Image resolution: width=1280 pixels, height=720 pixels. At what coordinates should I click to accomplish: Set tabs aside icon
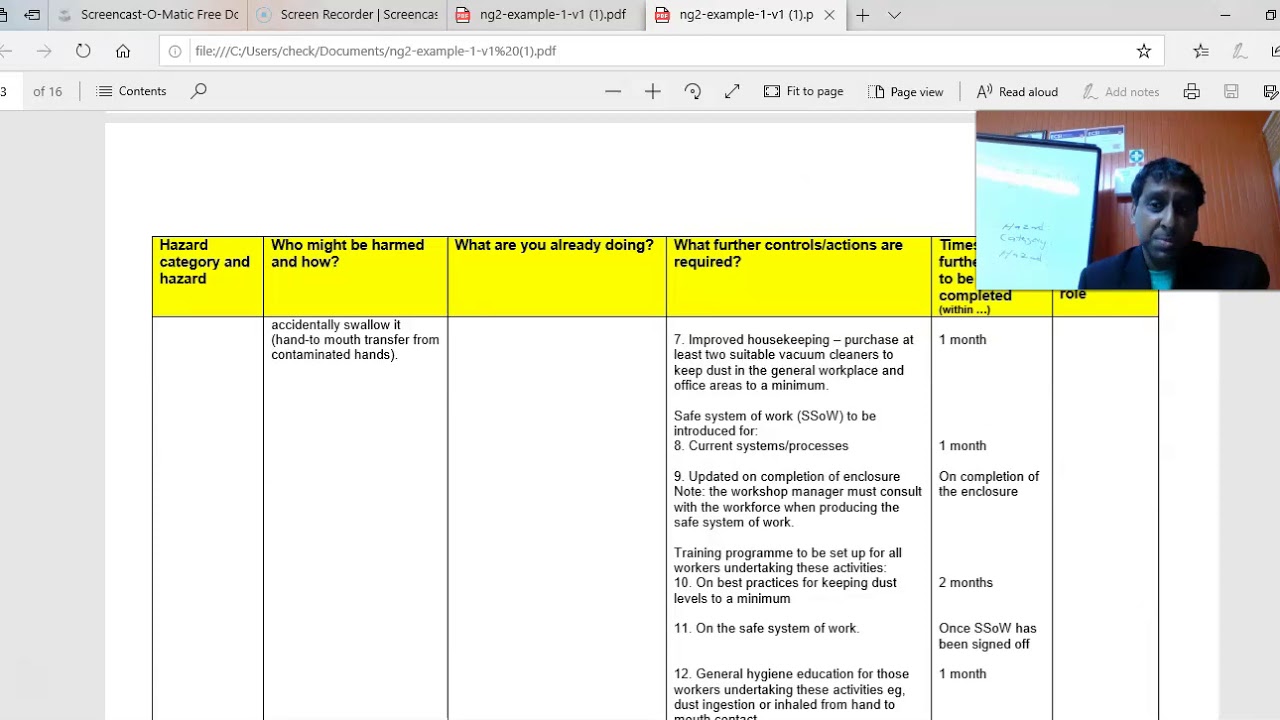coord(33,15)
